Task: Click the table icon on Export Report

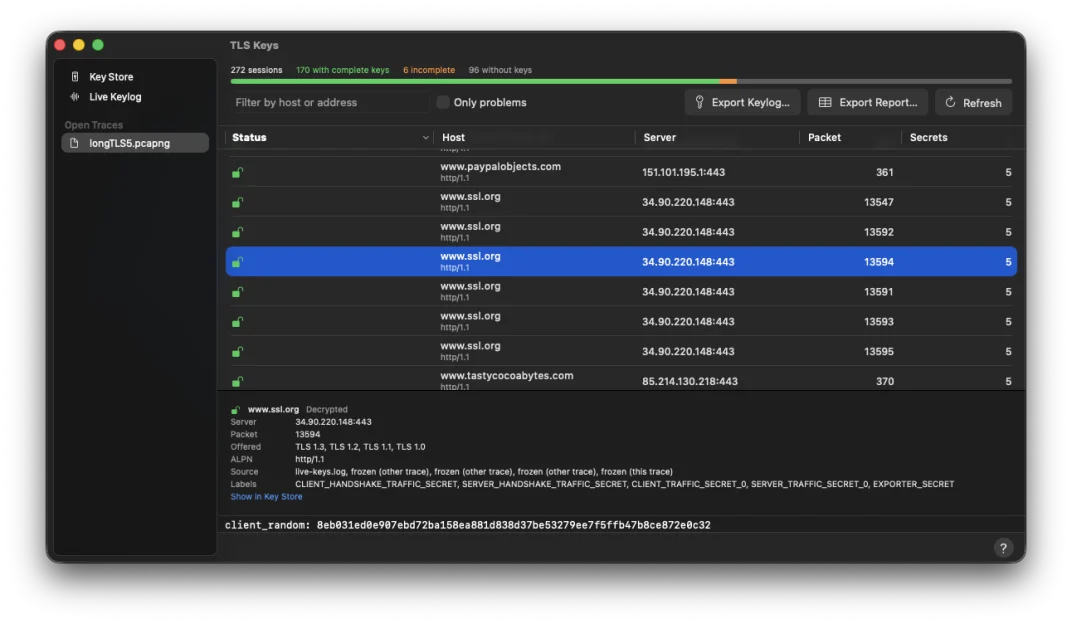Action: click(825, 103)
